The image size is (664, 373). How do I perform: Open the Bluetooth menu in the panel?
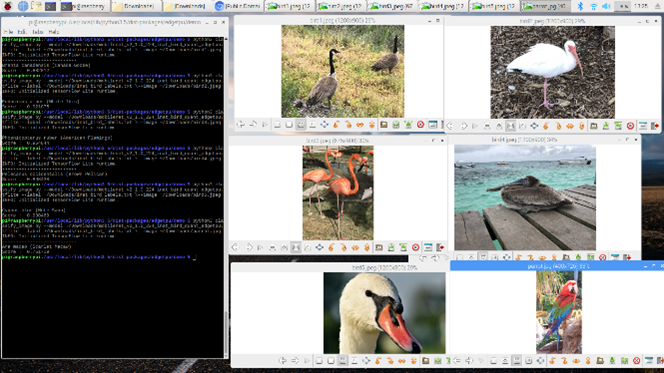click(581, 6)
